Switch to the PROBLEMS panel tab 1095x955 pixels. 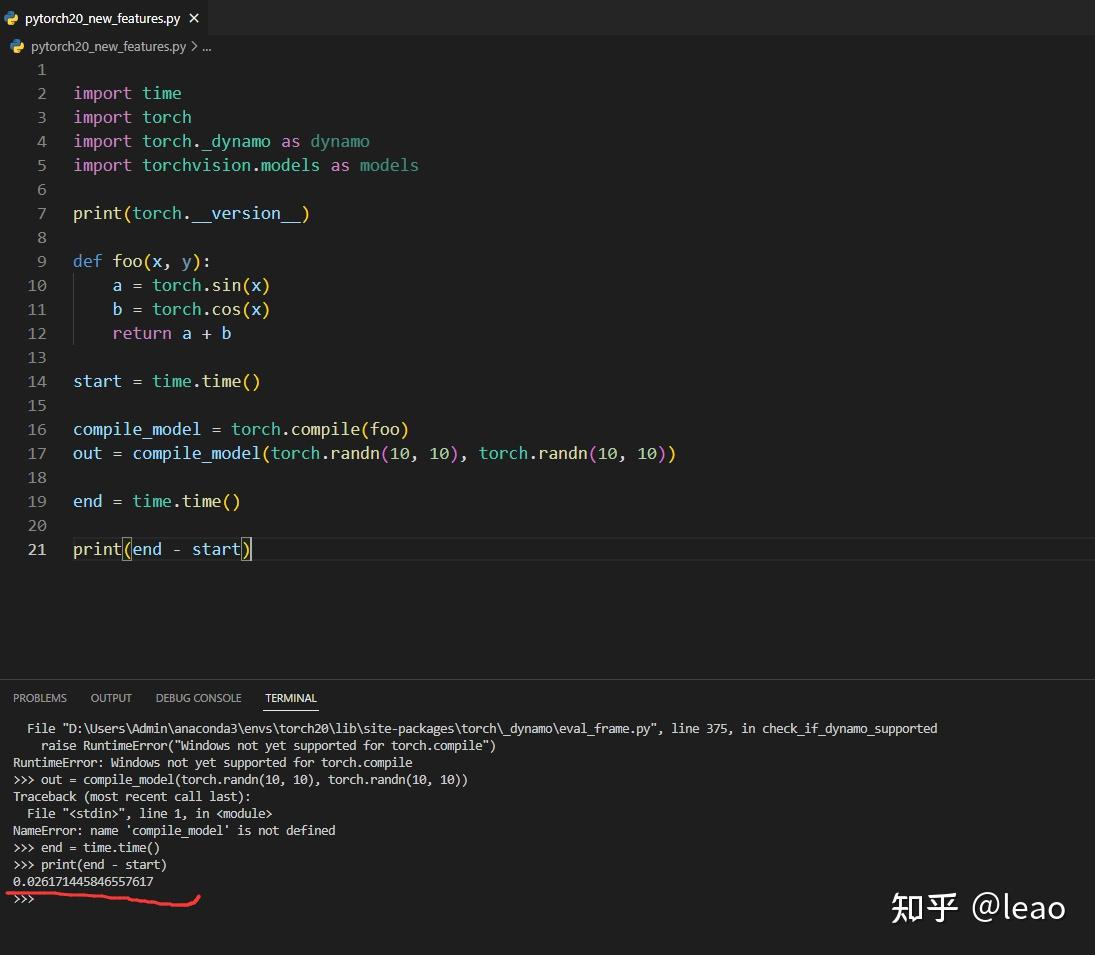[40, 697]
